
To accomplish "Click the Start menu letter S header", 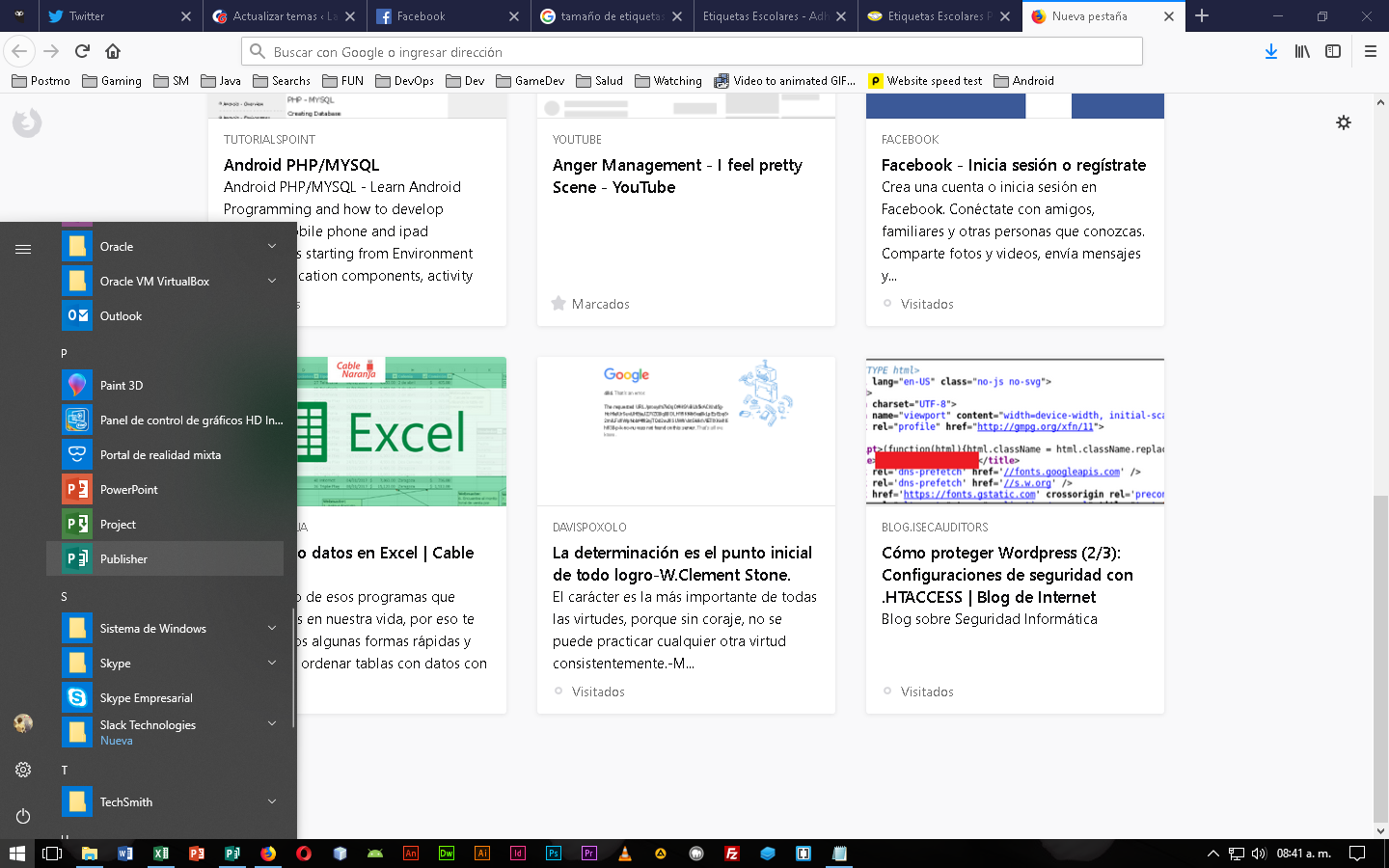I will point(65,596).
